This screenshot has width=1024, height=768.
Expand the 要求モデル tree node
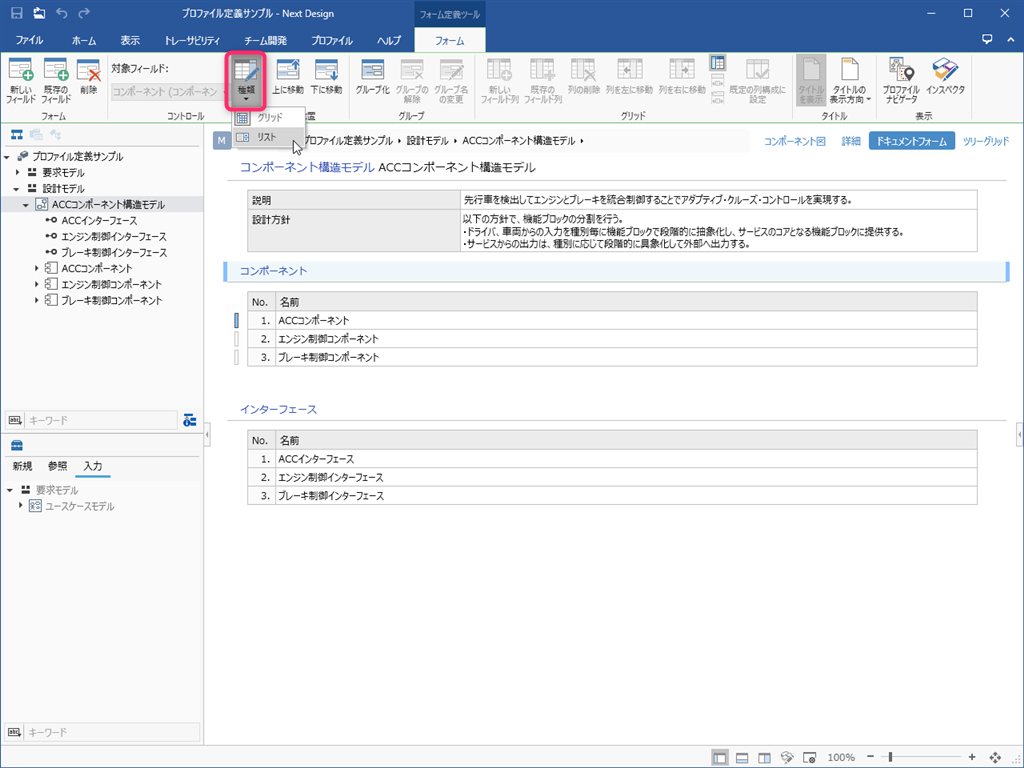(x=18, y=173)
